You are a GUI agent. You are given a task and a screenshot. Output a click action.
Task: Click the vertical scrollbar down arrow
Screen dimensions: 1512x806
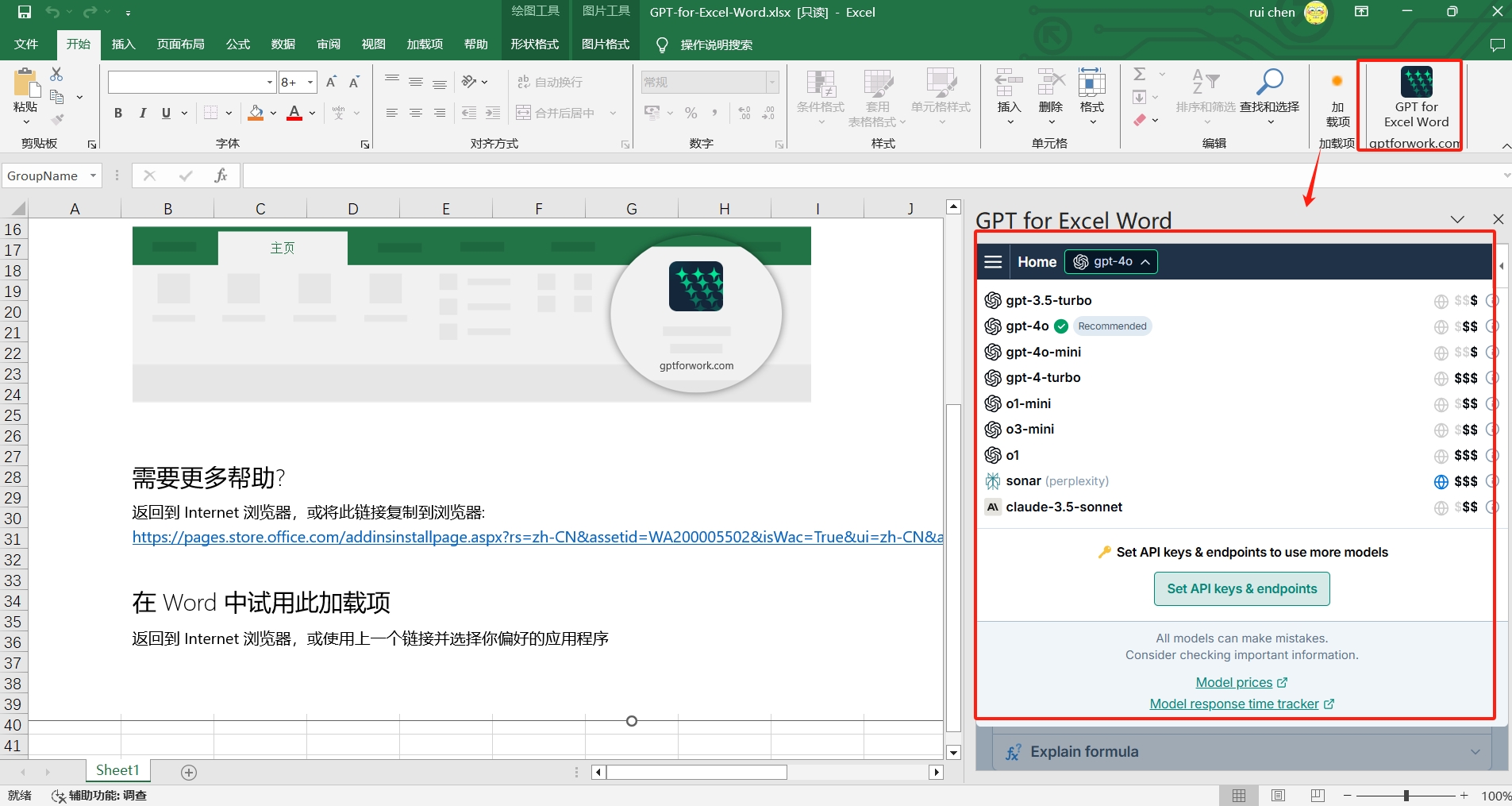tap(953, 752)
